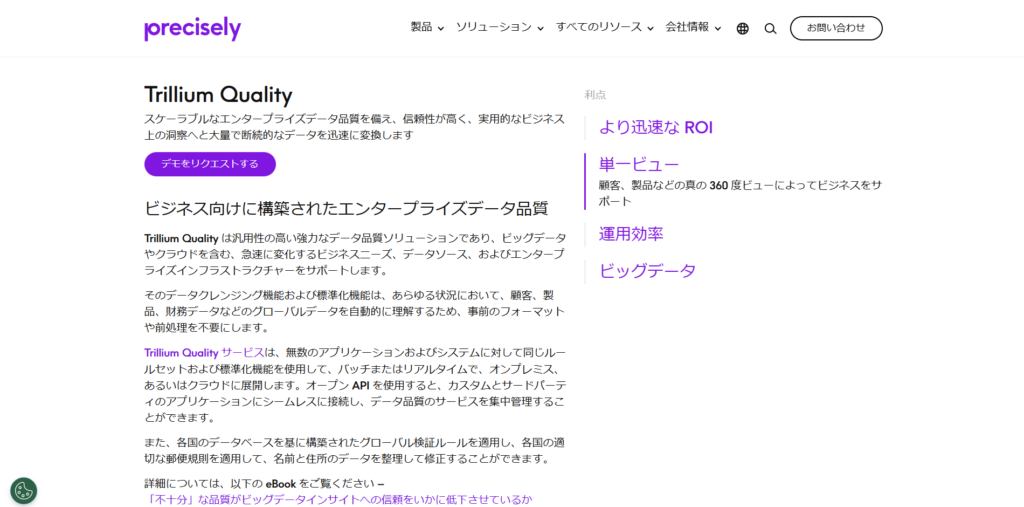Expand the ソリューション chevron arrow

point(541,29)
